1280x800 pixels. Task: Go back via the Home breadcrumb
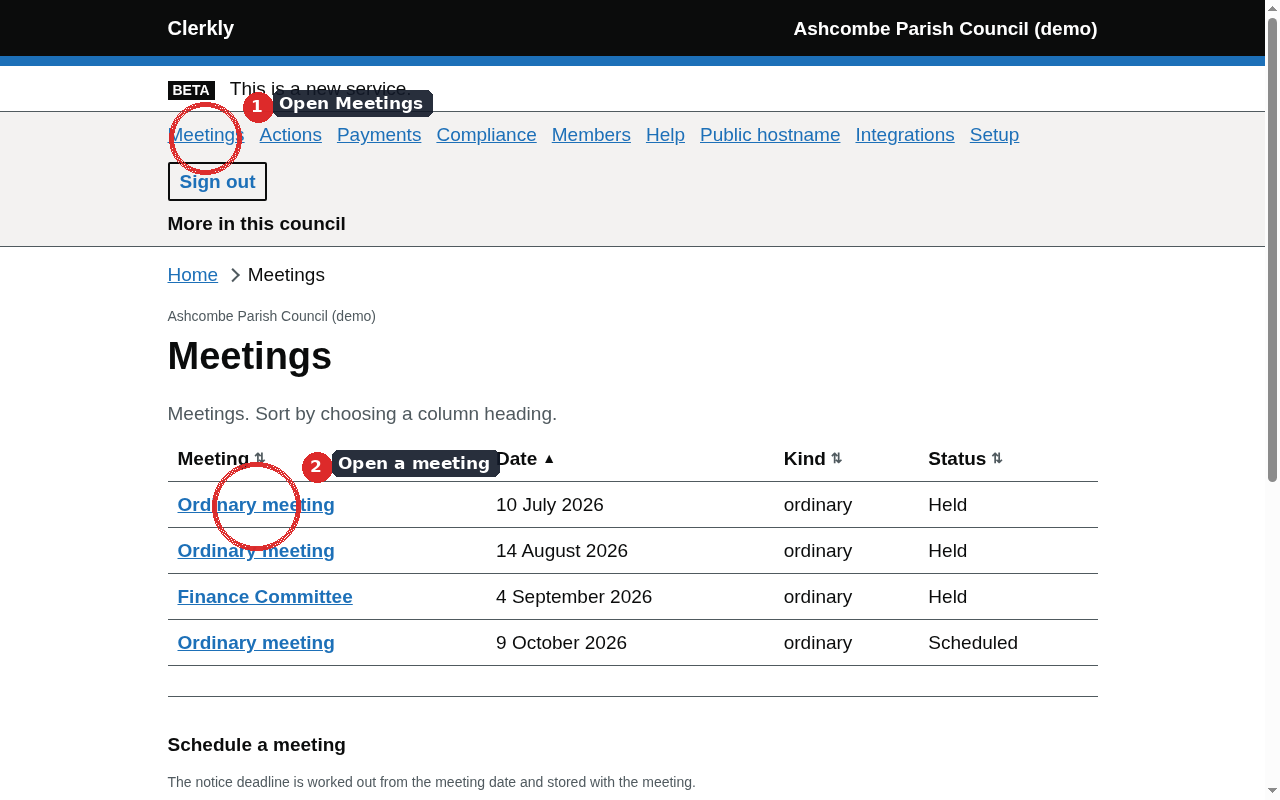(x=193, y=275)
